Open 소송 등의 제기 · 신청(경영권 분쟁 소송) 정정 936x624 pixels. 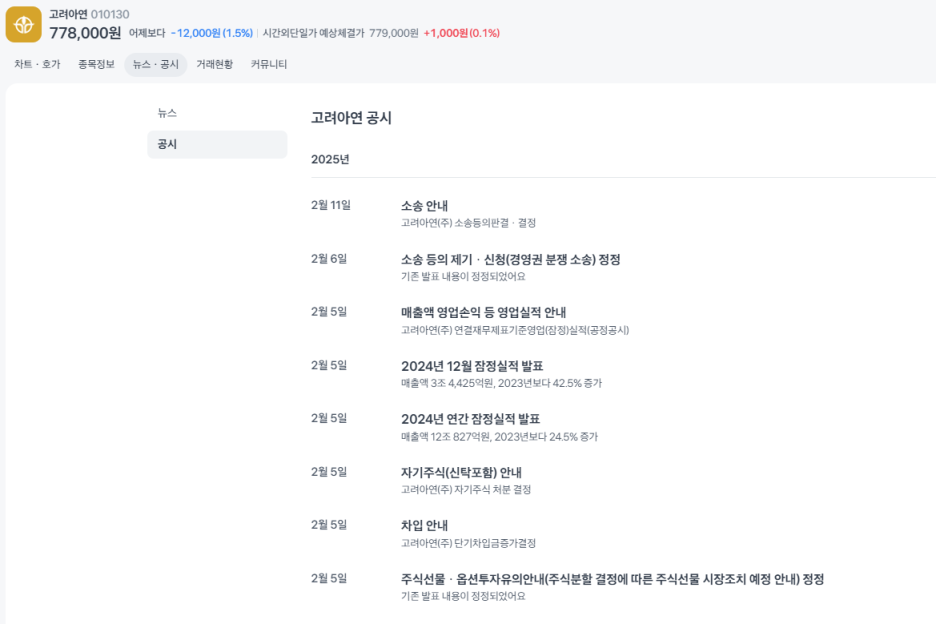pyautogui.click(x=510, y=260)
